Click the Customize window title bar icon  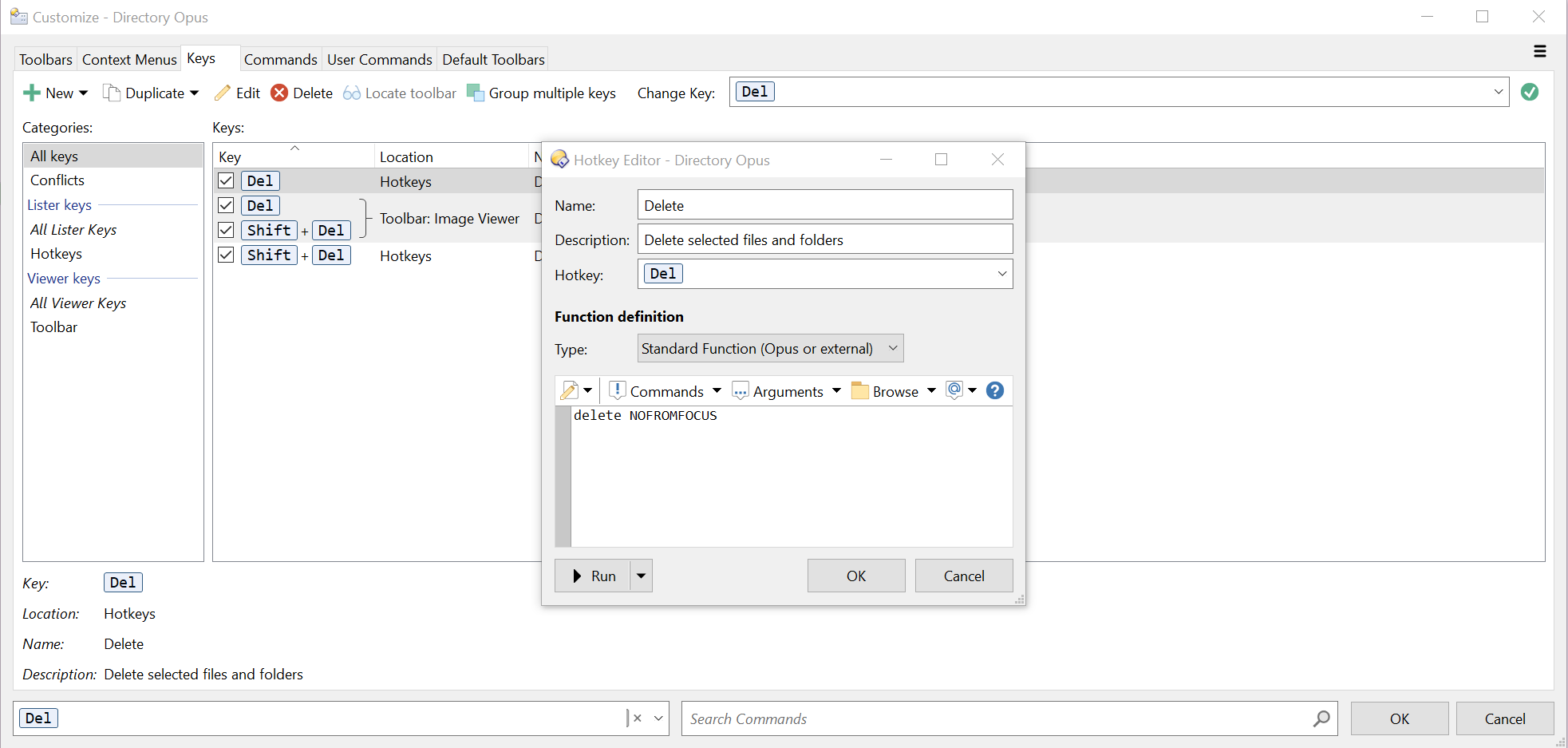19,17
